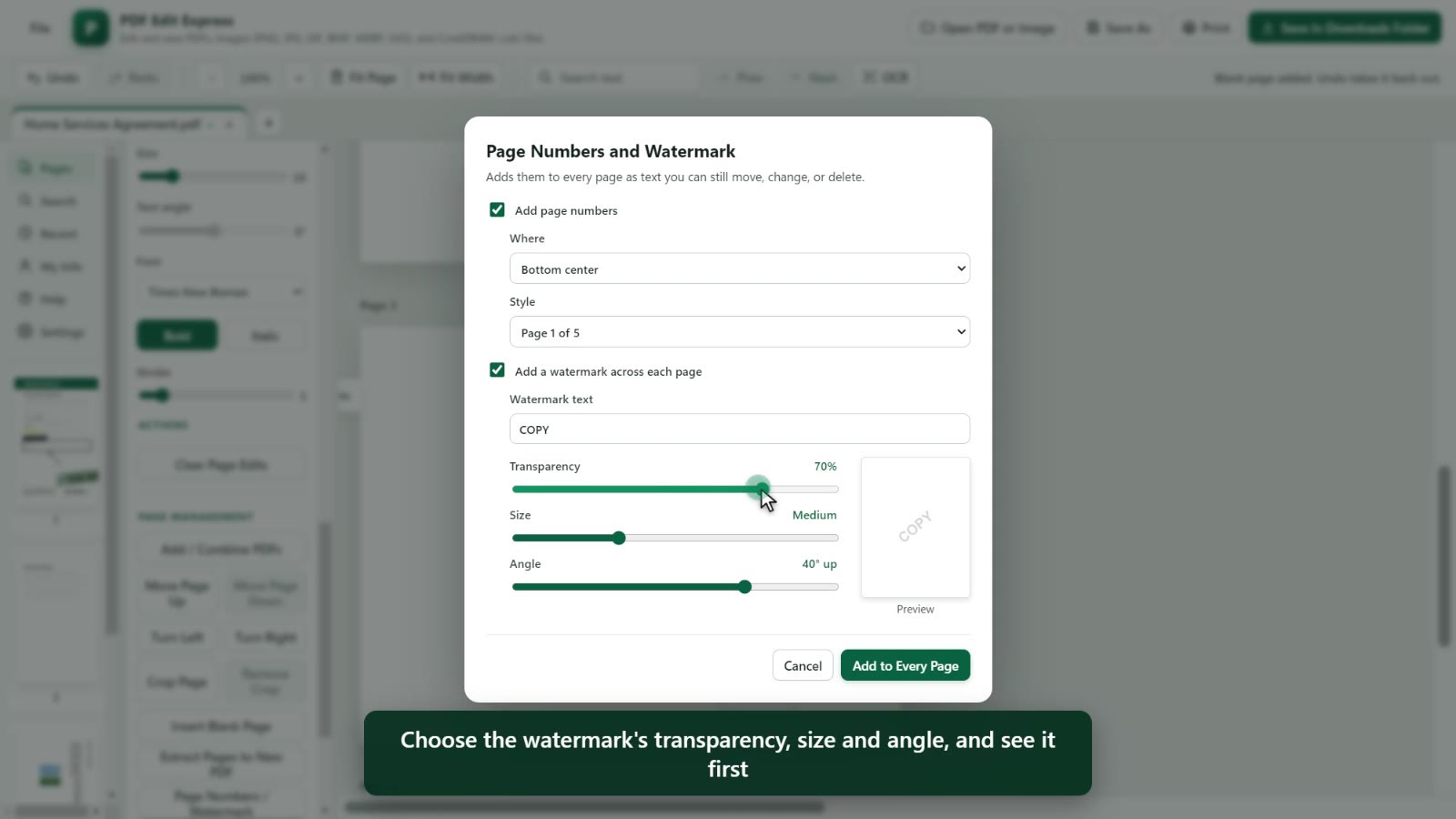Click the 70% transparency value
This screenshot has width=1456, height=819.
pyautogui.click(x=825, y=466)
